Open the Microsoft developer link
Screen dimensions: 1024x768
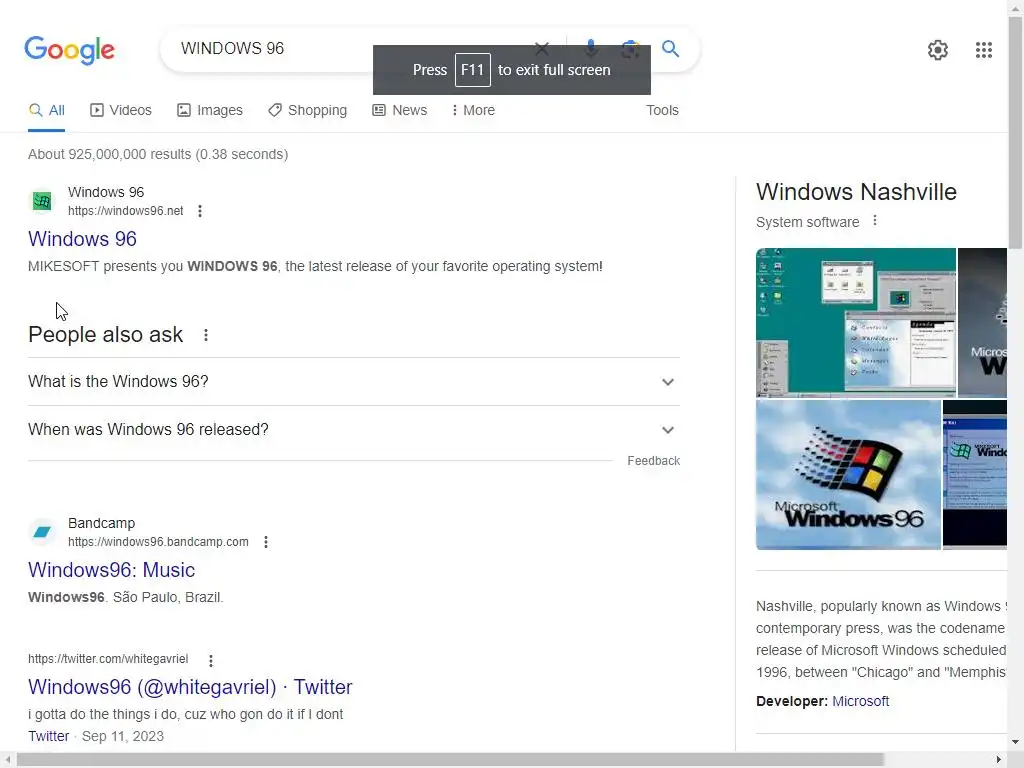click(860, 701)
